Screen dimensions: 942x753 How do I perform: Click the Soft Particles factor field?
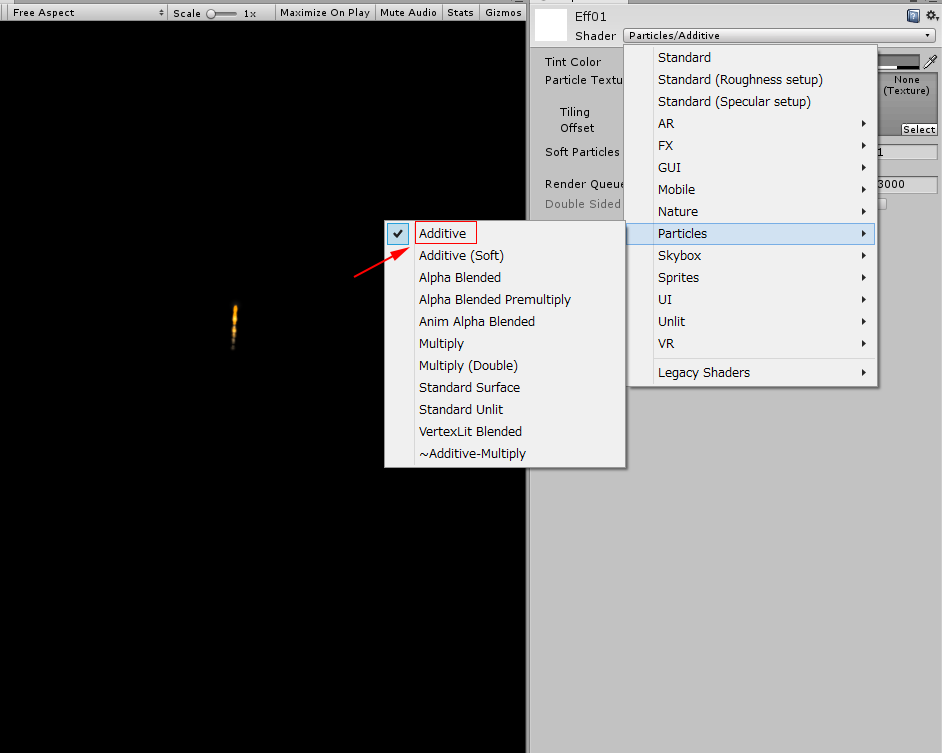[907, 152]
